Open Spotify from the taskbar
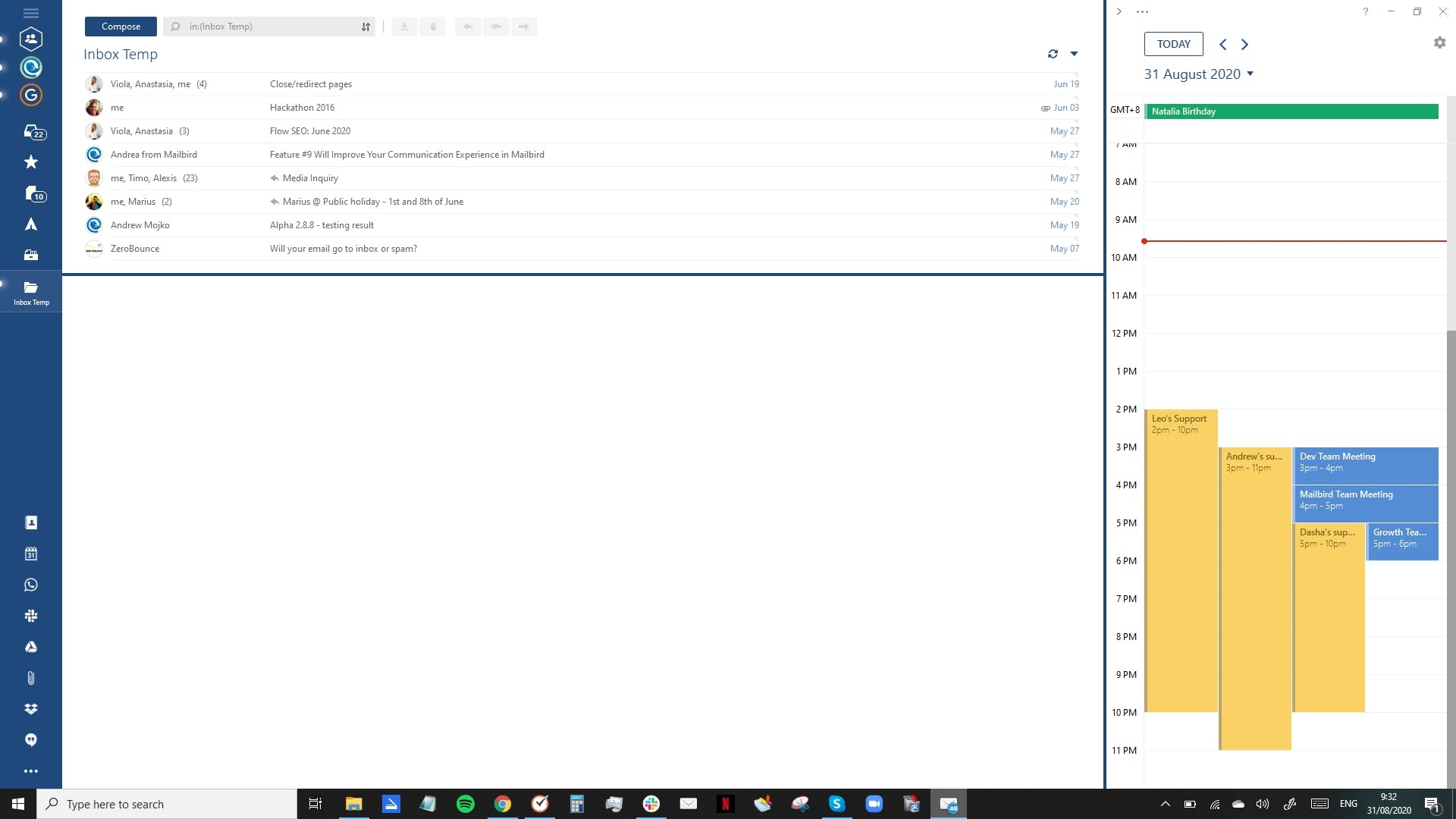Image resolution: width=1456 pixels, height=819 pixels. [x=466, y=804]
